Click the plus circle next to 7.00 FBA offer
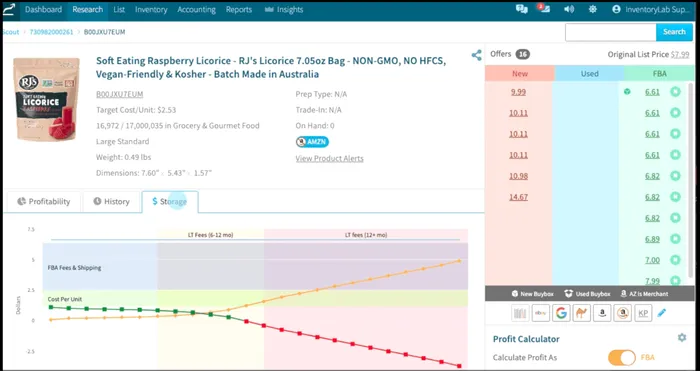This screenshot has height=371, width=700. pyautogui.click(x=675, y=260)
